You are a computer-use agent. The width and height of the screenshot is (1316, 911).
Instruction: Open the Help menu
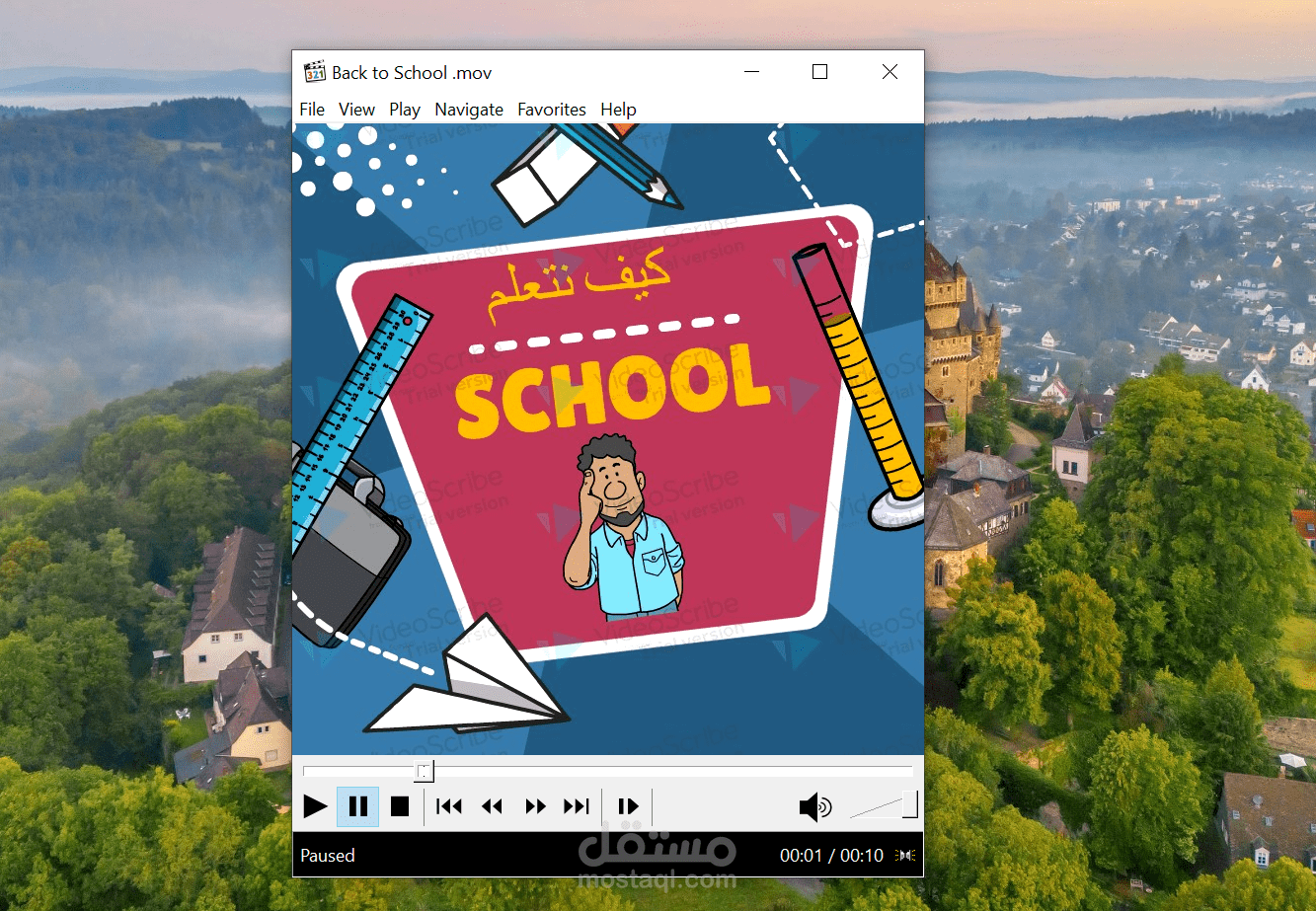click(x=618, y=110)
